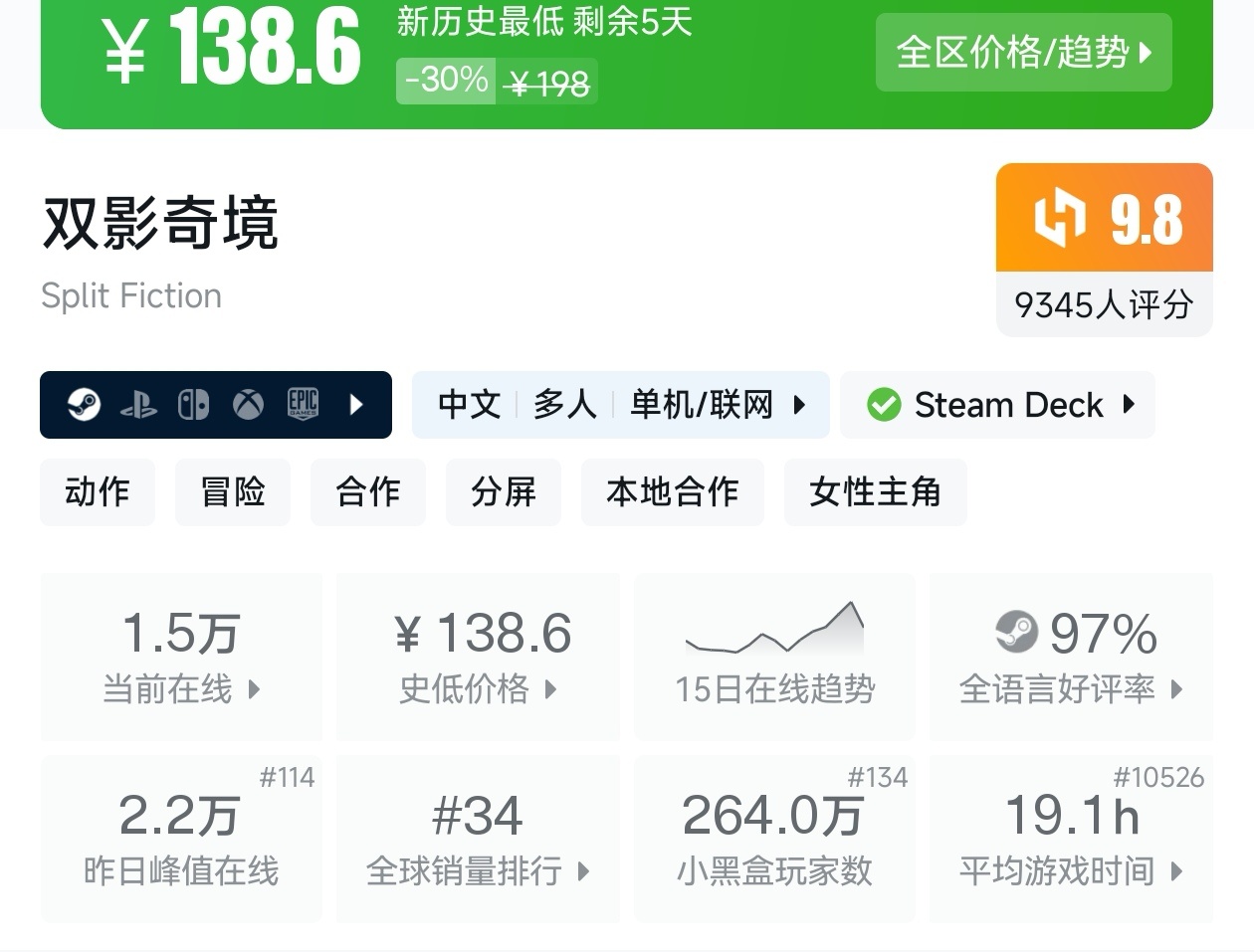The image size is (1254, 952).
Task: Select the 女性主角 tag
Action: click(x=876, y=491)
